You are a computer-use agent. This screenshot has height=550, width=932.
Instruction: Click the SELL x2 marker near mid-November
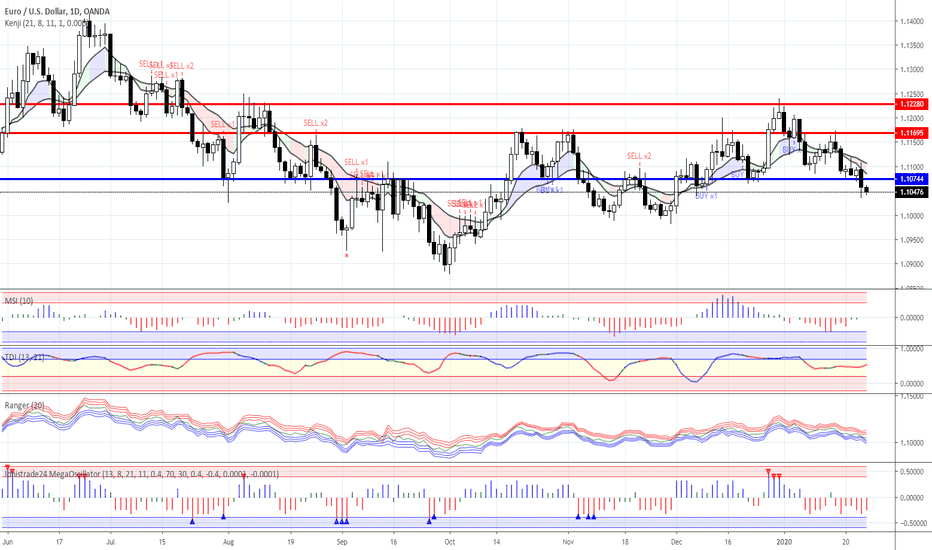point(639,156)
